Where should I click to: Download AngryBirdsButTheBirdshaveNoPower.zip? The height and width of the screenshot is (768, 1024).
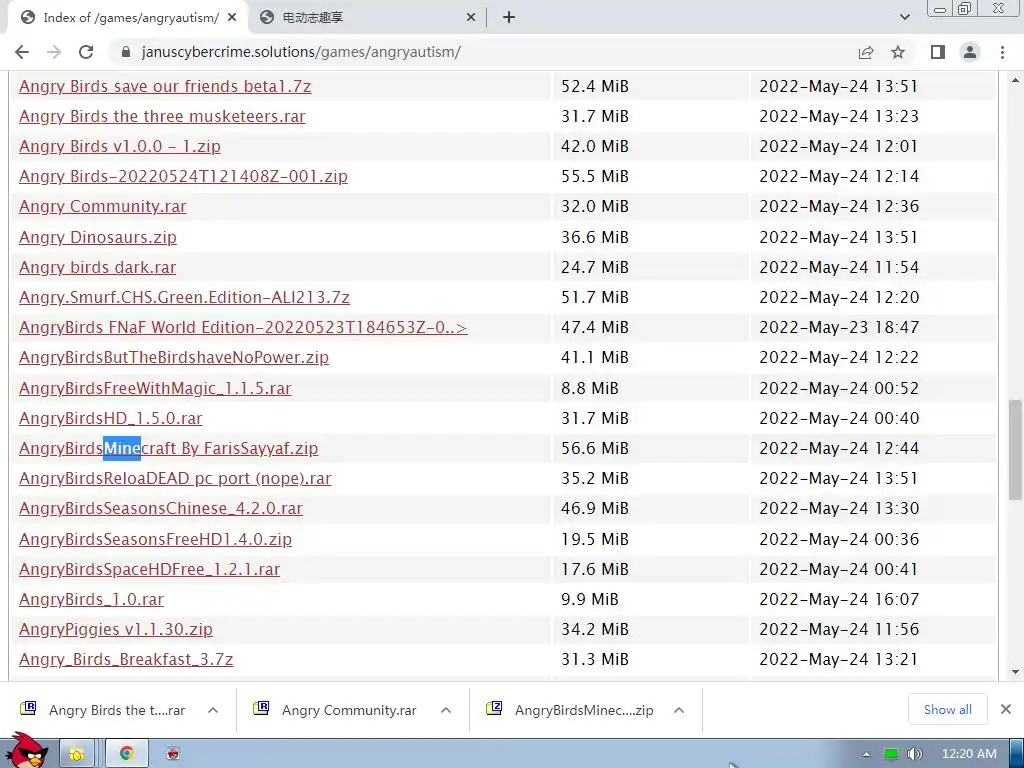pyautogui.click(x=174, y=357)
